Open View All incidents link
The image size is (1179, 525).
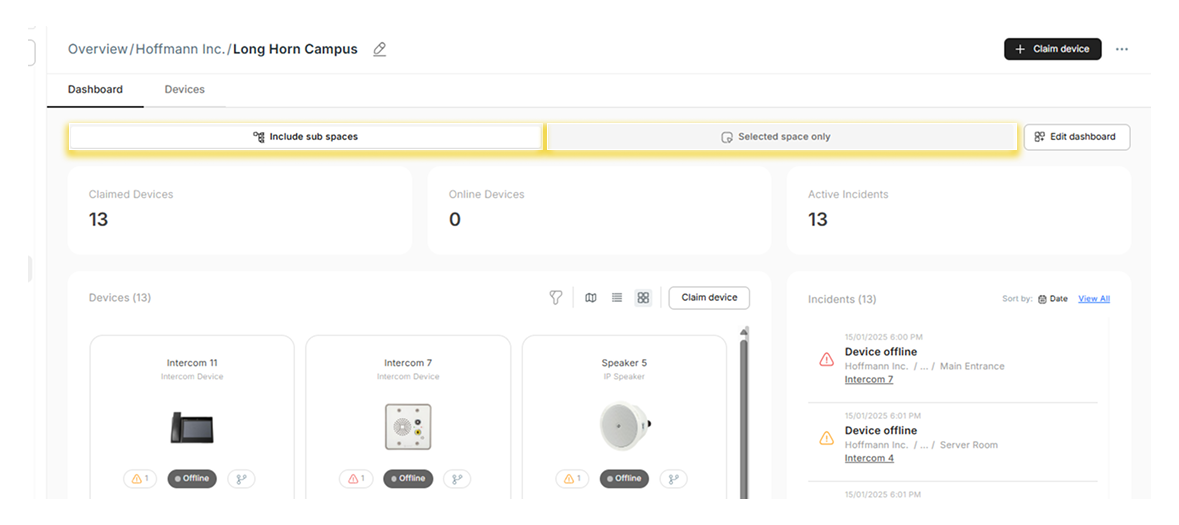click(x=1094, y=299)
